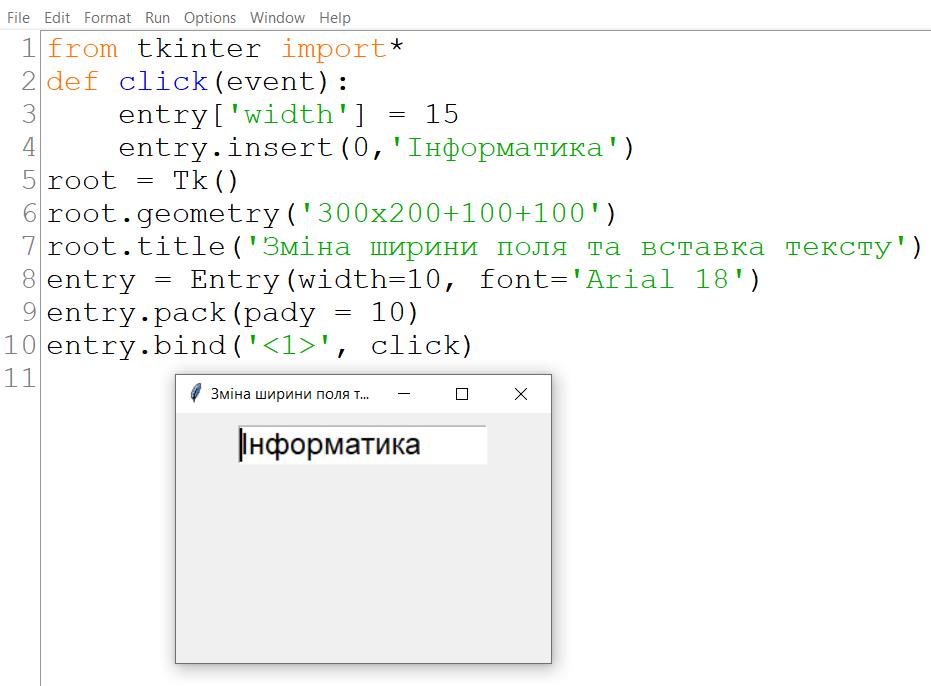Click 'entry.insert' on line 4

click(x=226, y=148)
